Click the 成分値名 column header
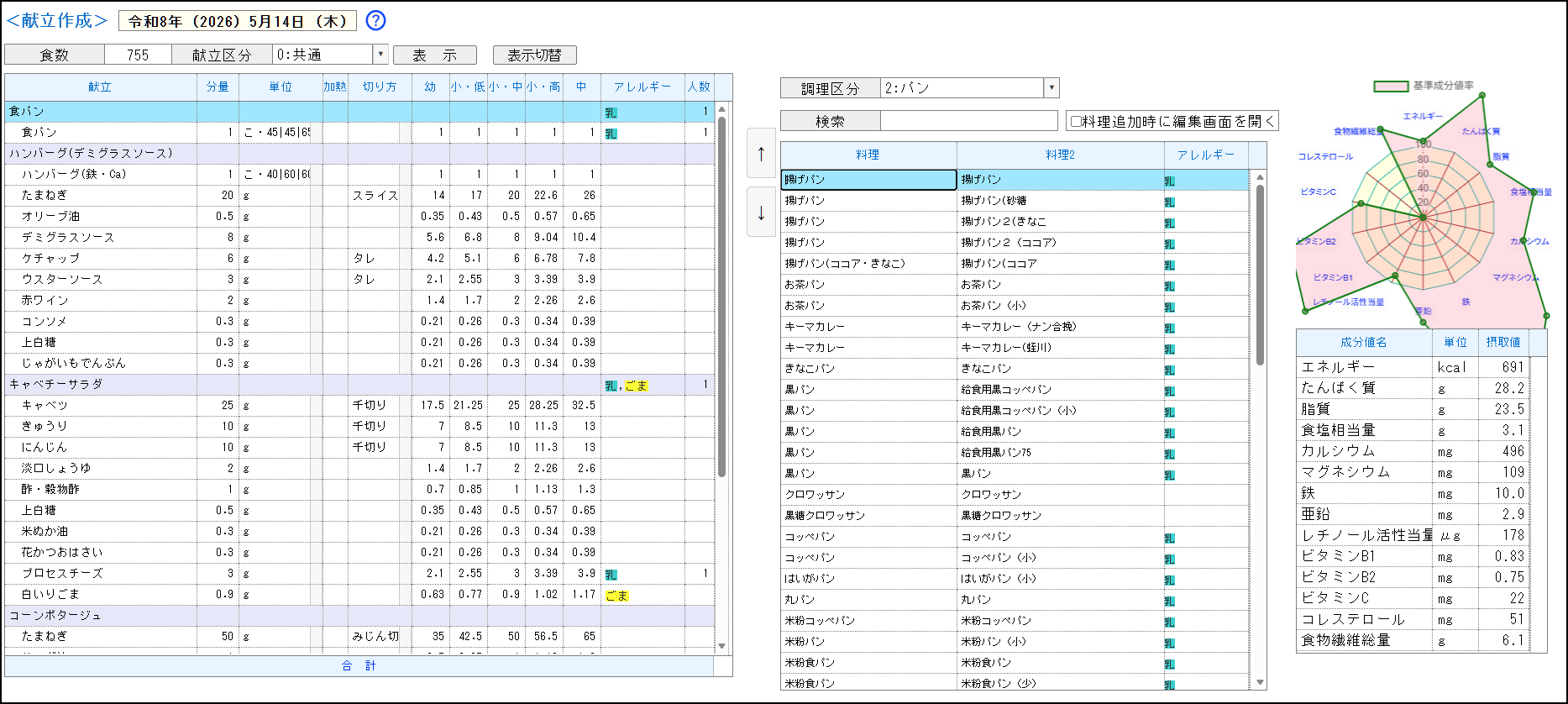The width and height of the screenshot is (1568, 704). coord(1364,342)
